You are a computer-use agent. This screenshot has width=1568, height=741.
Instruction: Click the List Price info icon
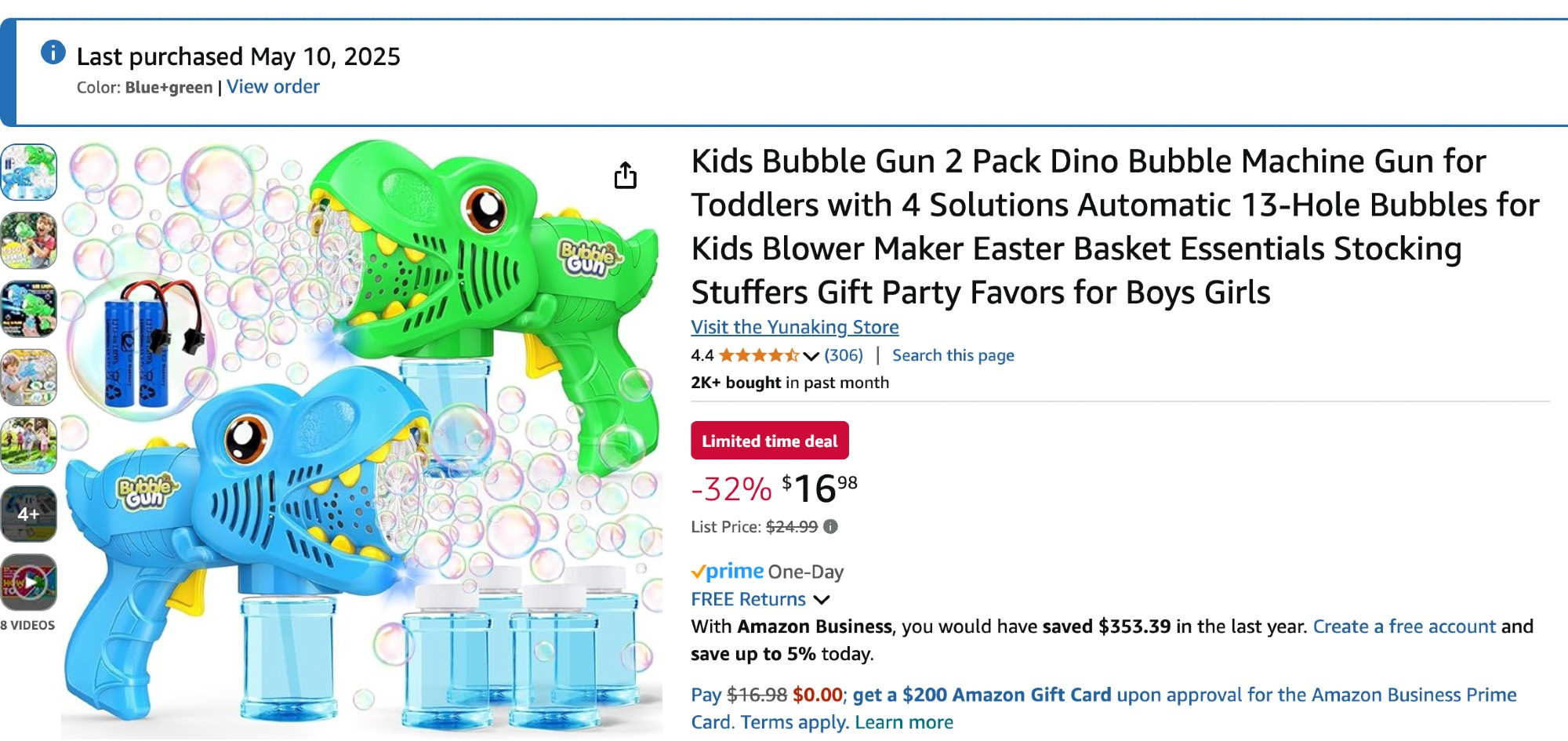point(831,527)
